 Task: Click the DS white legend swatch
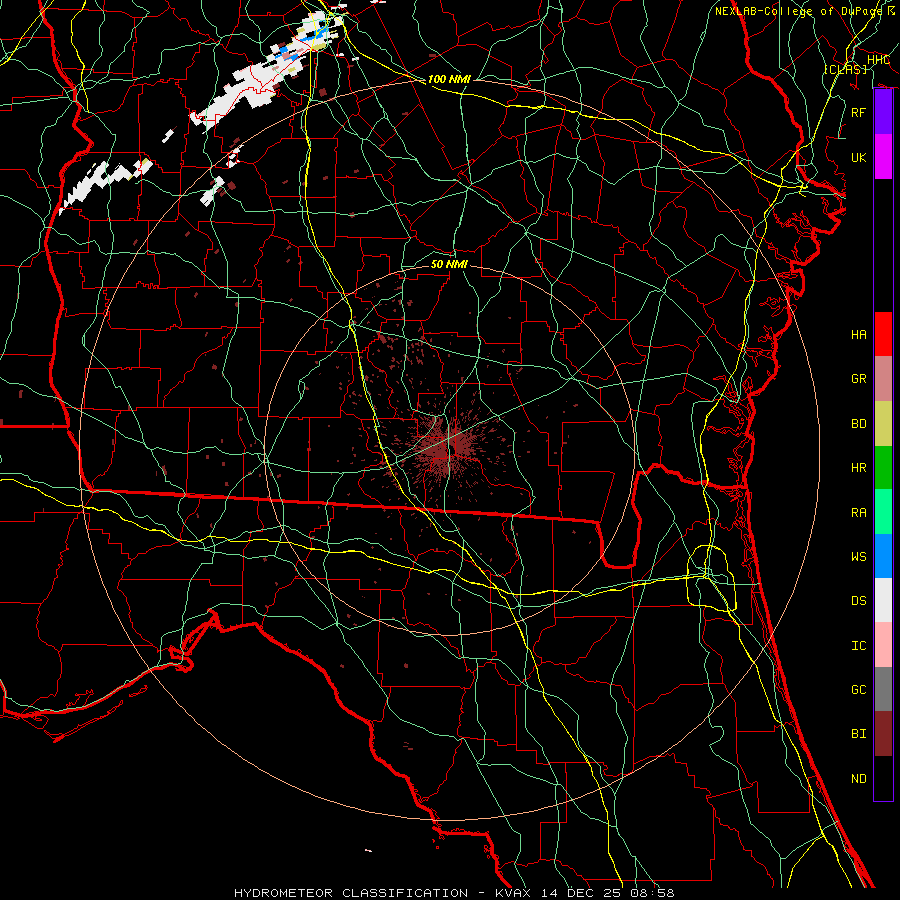pos(883,600)
